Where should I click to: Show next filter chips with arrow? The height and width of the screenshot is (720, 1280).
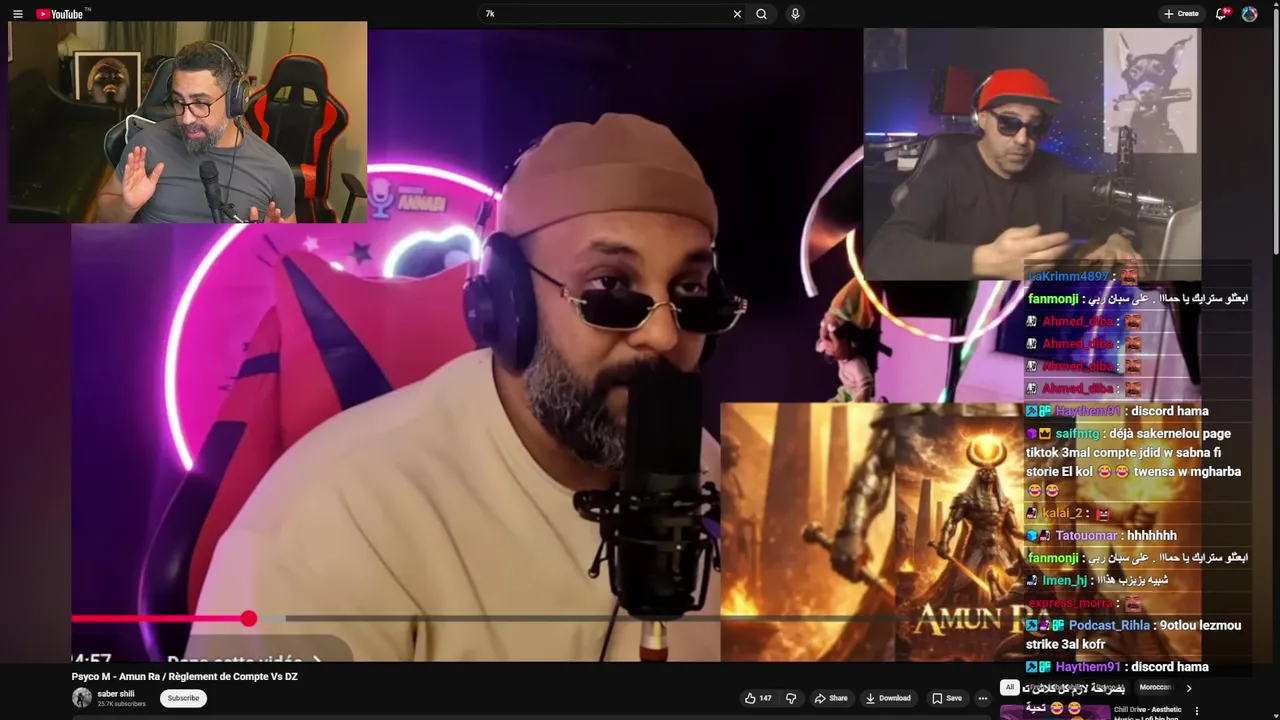tap(1189, 688)
